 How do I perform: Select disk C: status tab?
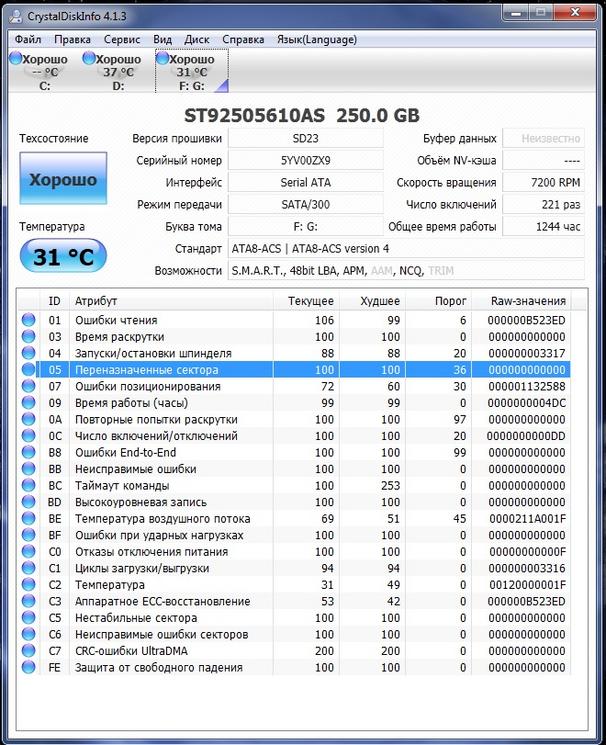[45, 72]
